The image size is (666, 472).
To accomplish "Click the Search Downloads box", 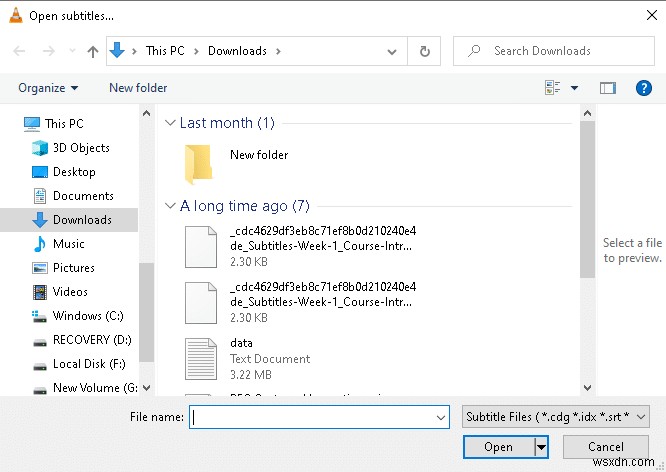I will (x=554, y=51).
